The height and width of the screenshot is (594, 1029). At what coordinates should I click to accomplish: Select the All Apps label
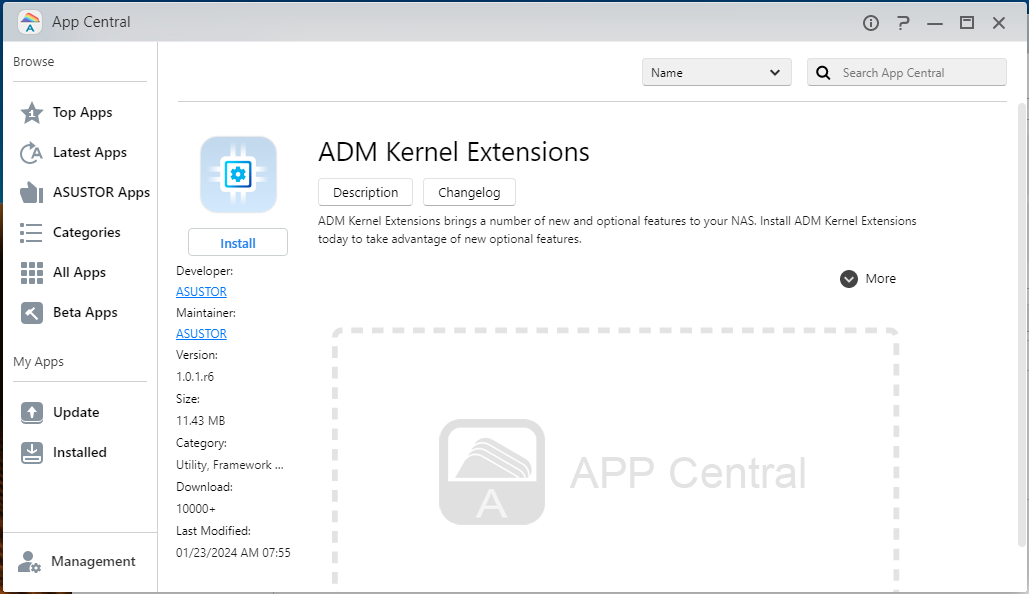click(79, 272)
